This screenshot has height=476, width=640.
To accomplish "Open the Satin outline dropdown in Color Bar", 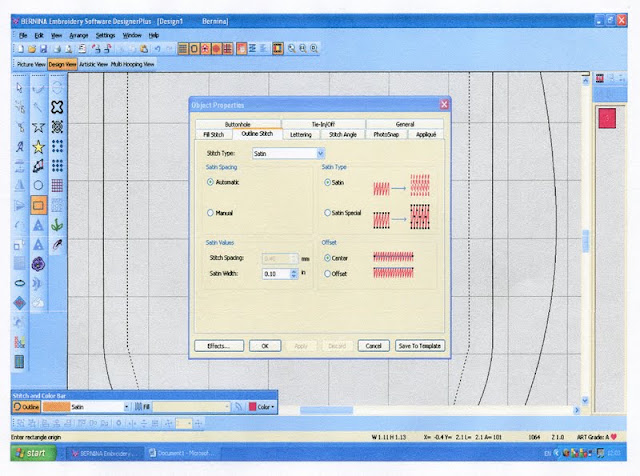I will 127,407.
